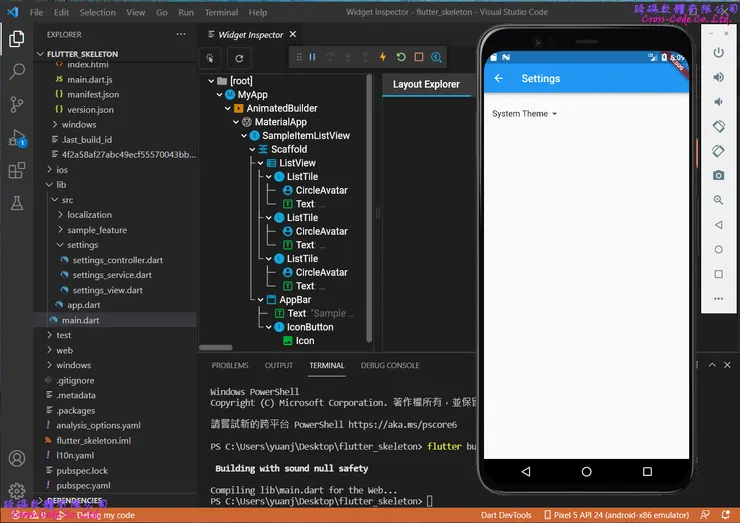Open the Run and Debug view

point(17,138)
